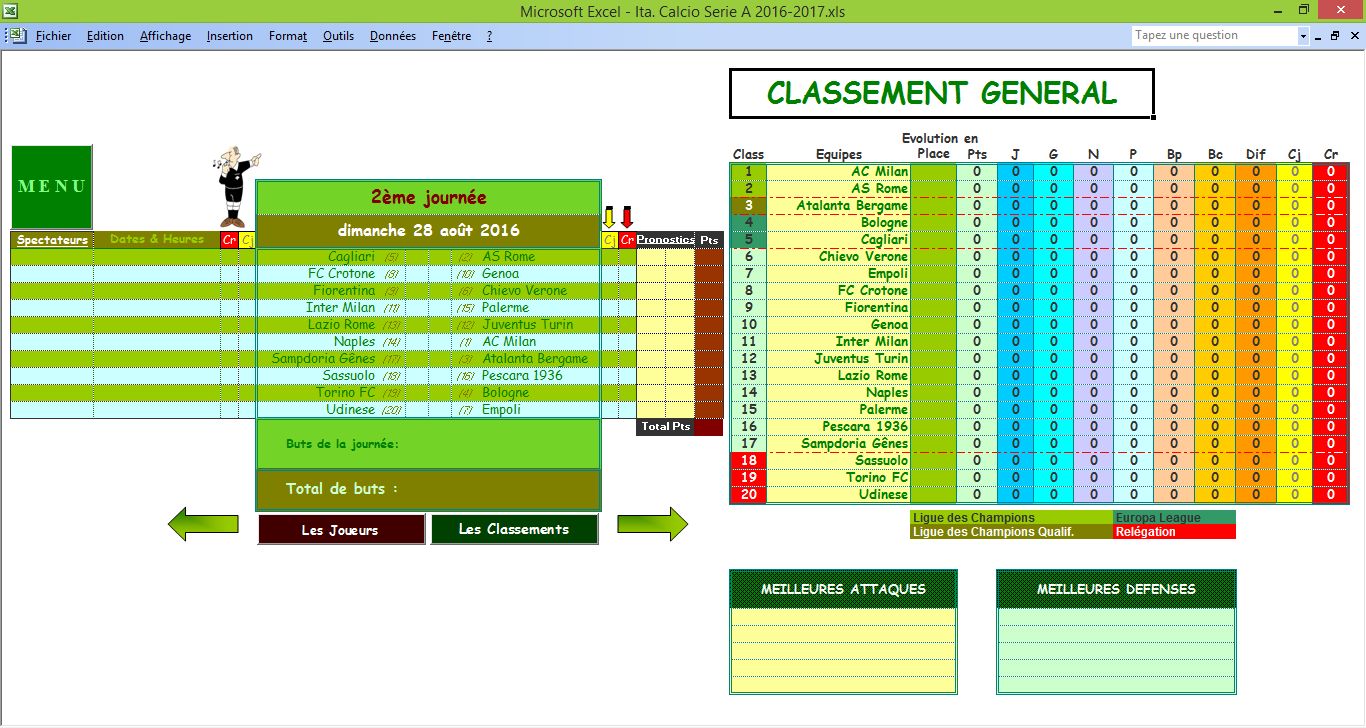Click the yellow Cj card header left of matches
Viewport: 1366px width, 728px height.
point(247,240)
